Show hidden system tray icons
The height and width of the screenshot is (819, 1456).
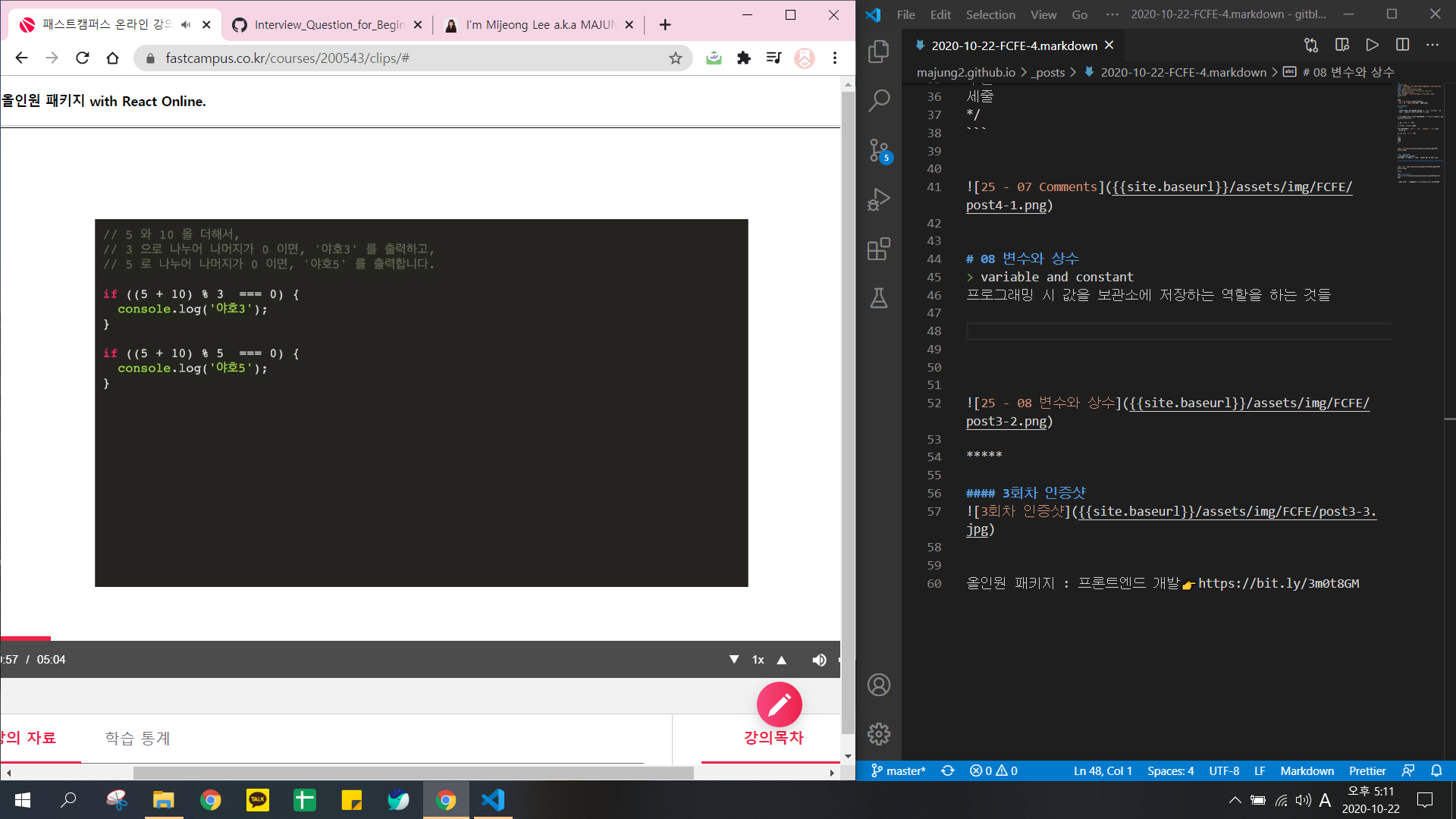(1235, 800)
